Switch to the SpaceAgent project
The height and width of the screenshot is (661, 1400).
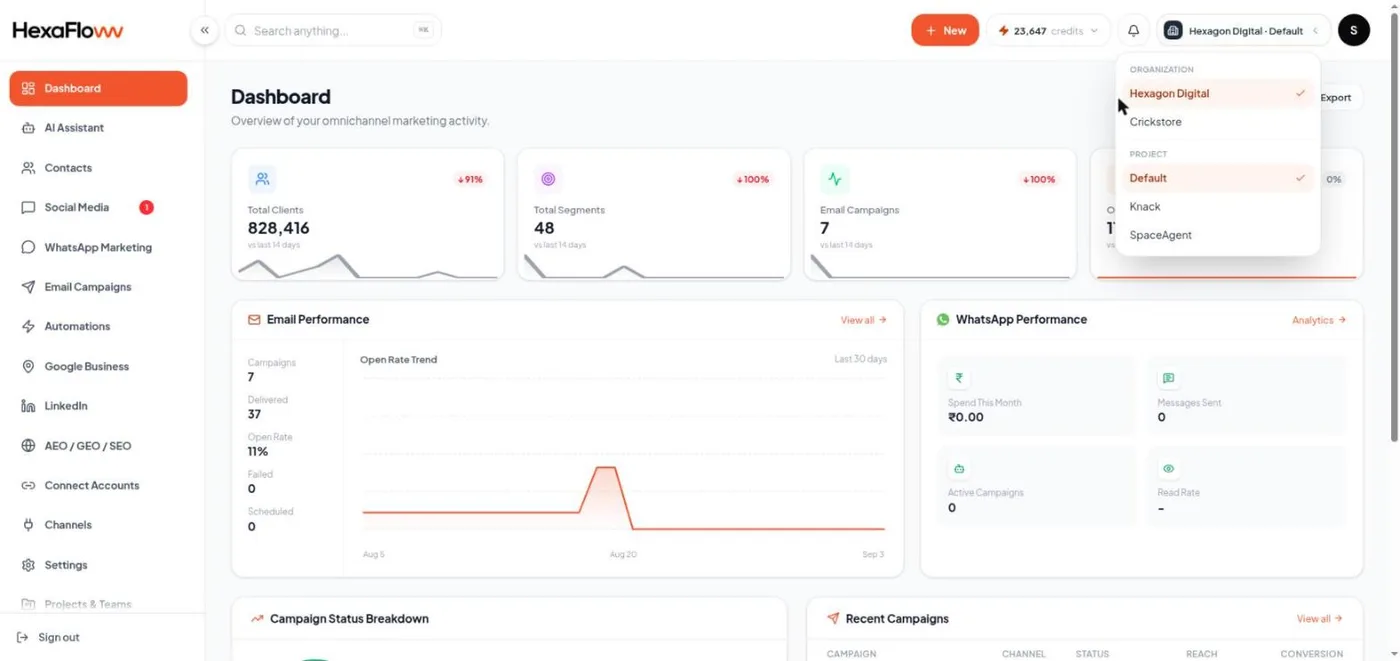pyautogui.click(x=1217, y=235)
